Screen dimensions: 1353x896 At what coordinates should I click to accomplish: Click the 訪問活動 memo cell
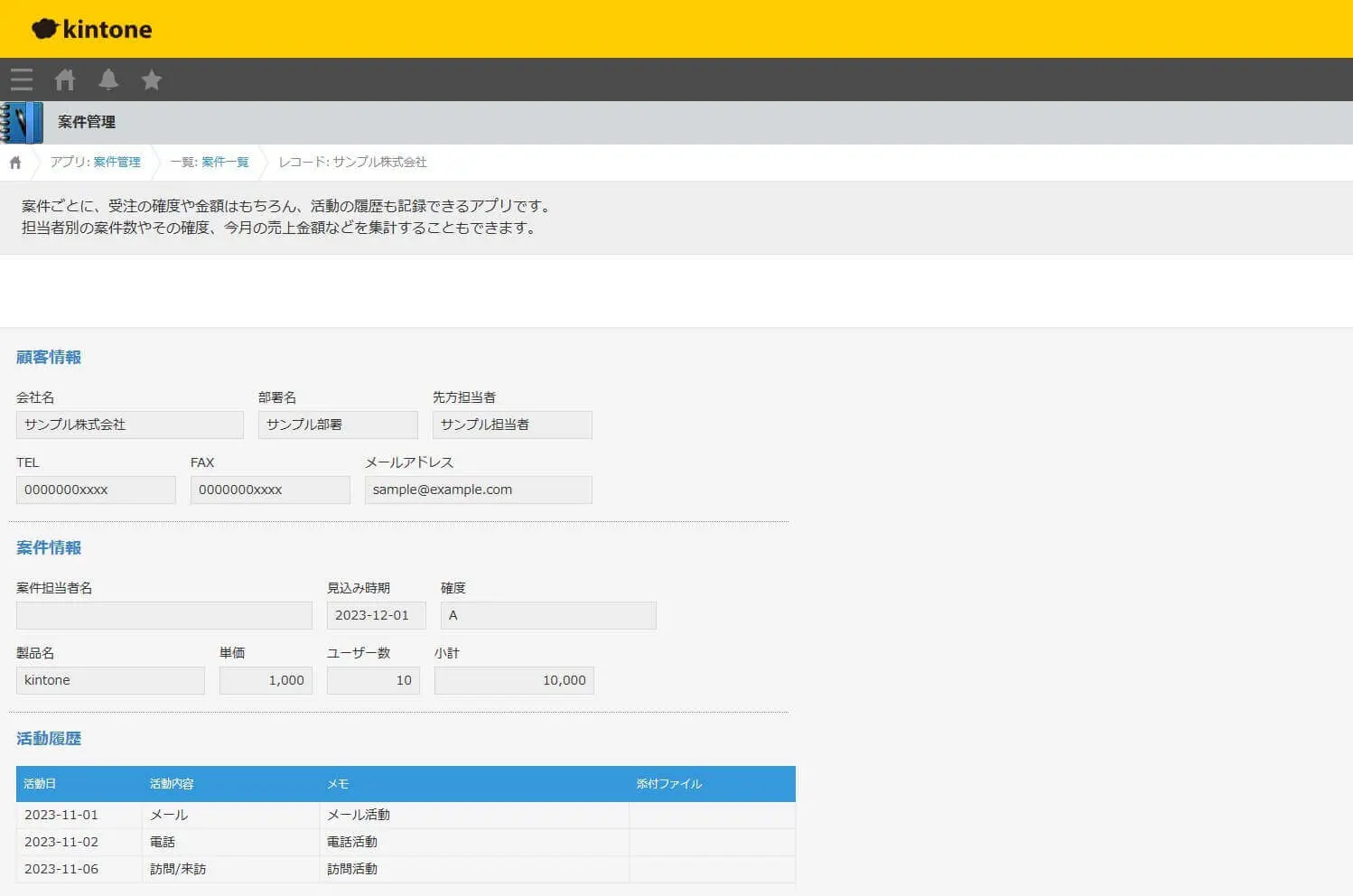point(352,869)
